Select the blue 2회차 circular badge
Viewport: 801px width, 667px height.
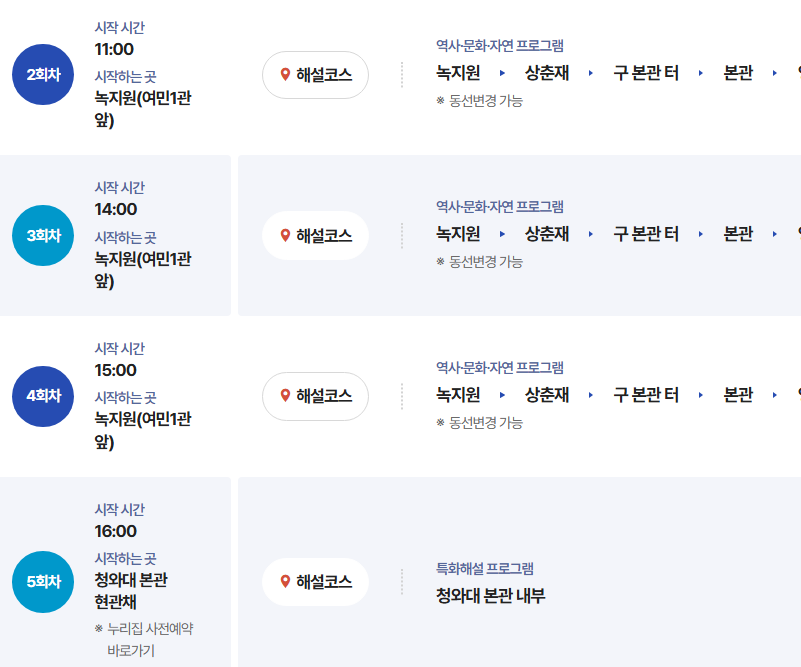[x=42, y=74]
